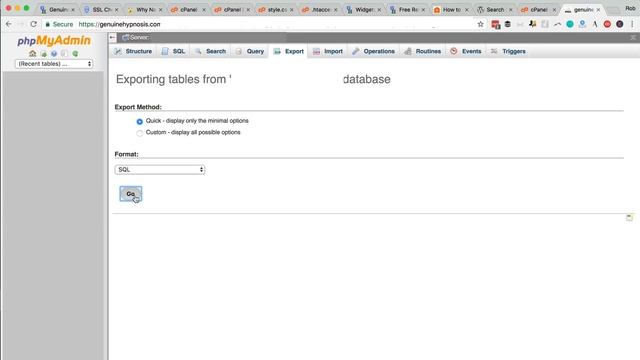Click the black-and-yellow puzzle extension icon

(532, 24)
